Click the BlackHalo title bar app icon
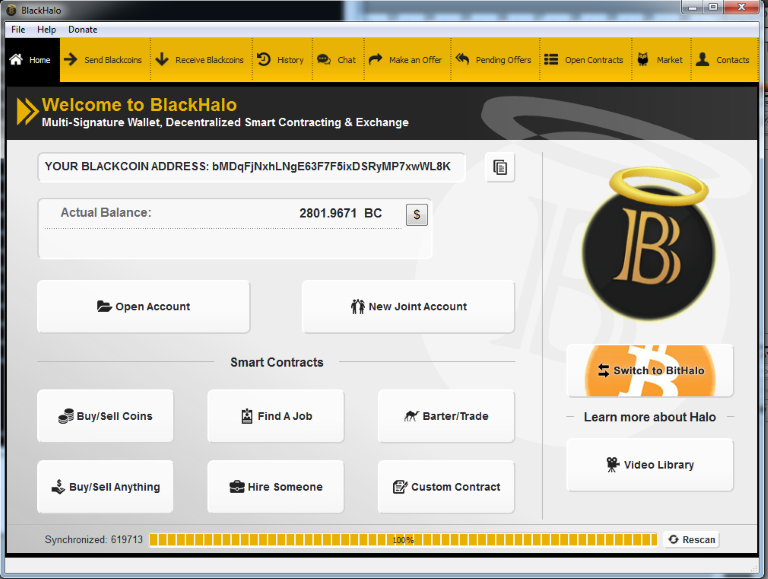Image resolution: width=768 pixels, height=579 pixels. (x=11, y=10)
